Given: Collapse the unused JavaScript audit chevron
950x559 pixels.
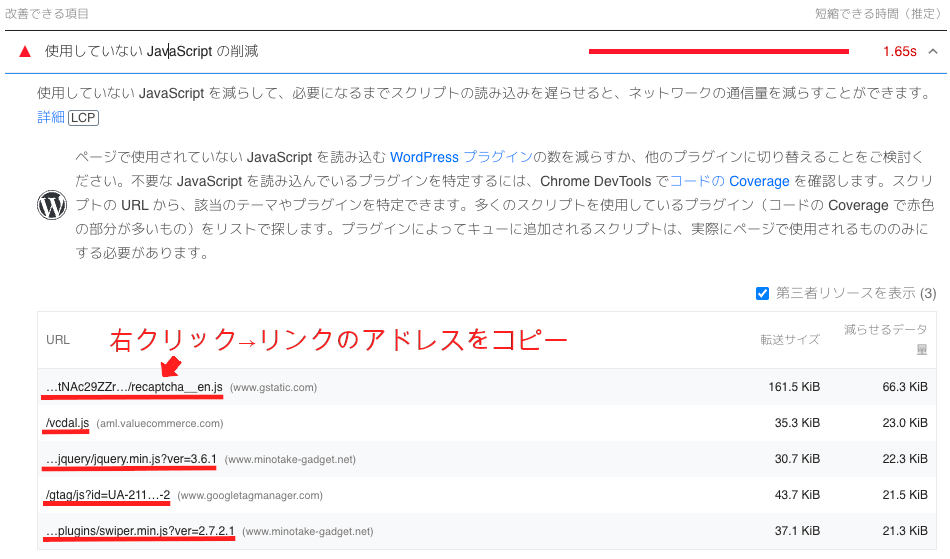Looking at the screenshot, I should [x=933, y=51].
